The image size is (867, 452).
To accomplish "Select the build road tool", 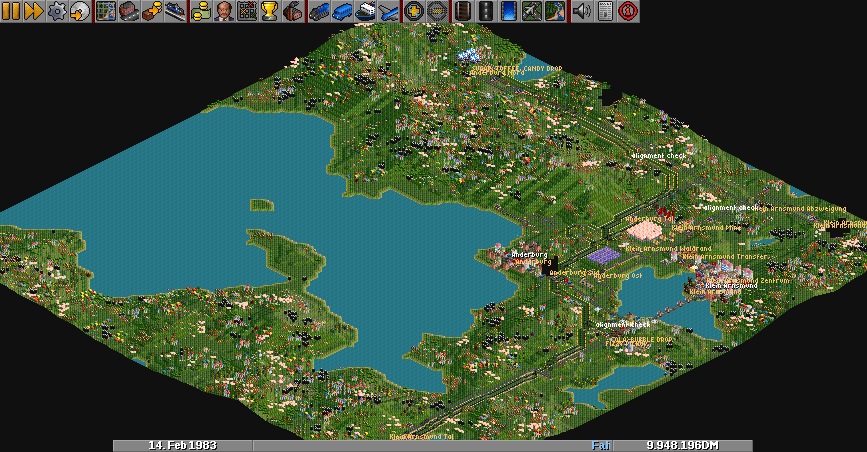I will pyautogui.click(x=486, y=11).
